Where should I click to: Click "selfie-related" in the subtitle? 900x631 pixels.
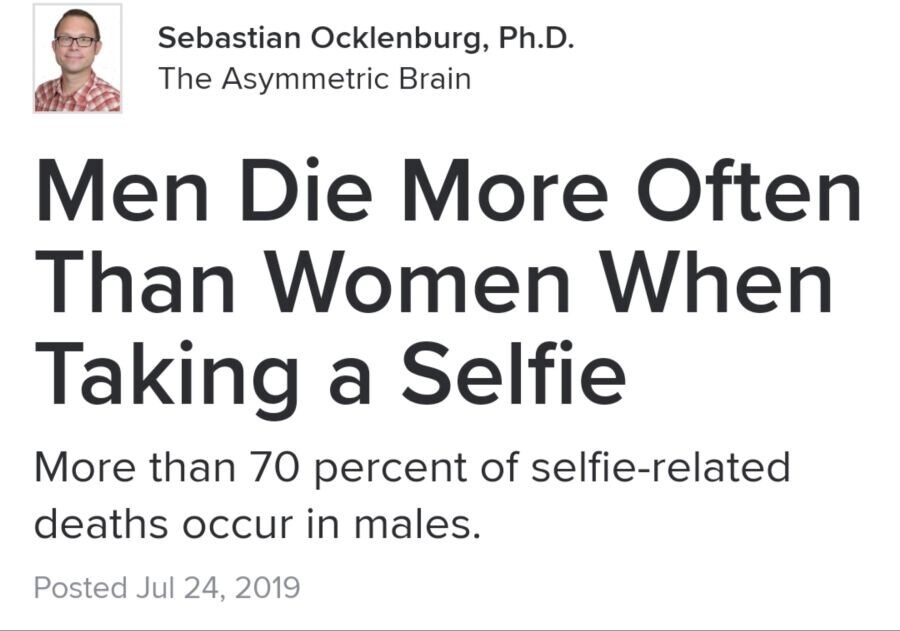pos(661,466)
